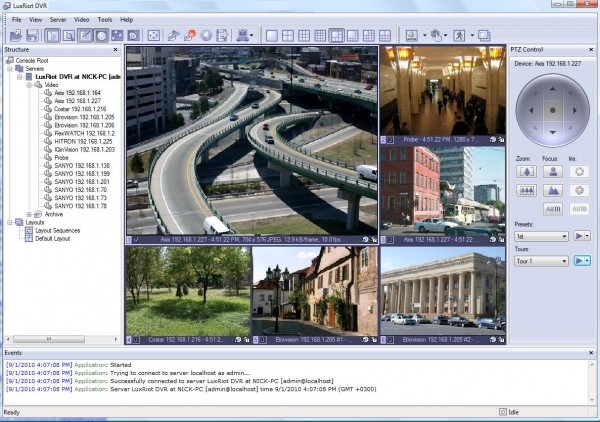Screen dimensions: 600x422
Task: Click the Zoom in button
Action: tap(526, 171)
